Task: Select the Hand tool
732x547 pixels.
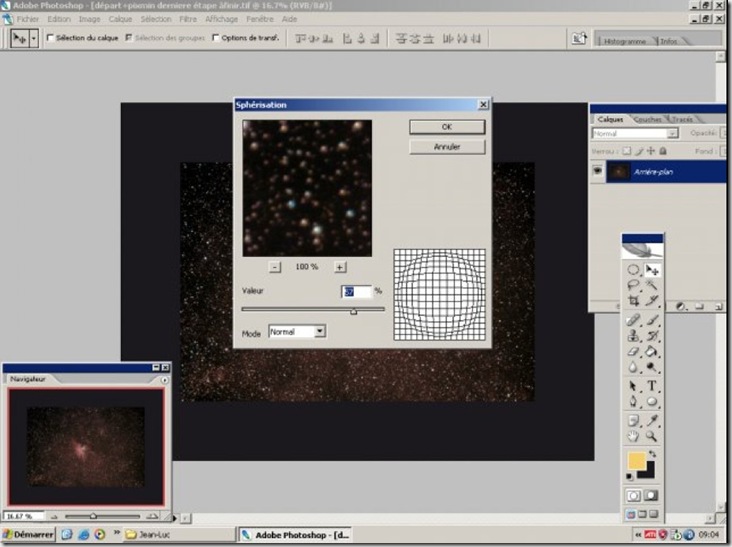Action: (633, 436)
